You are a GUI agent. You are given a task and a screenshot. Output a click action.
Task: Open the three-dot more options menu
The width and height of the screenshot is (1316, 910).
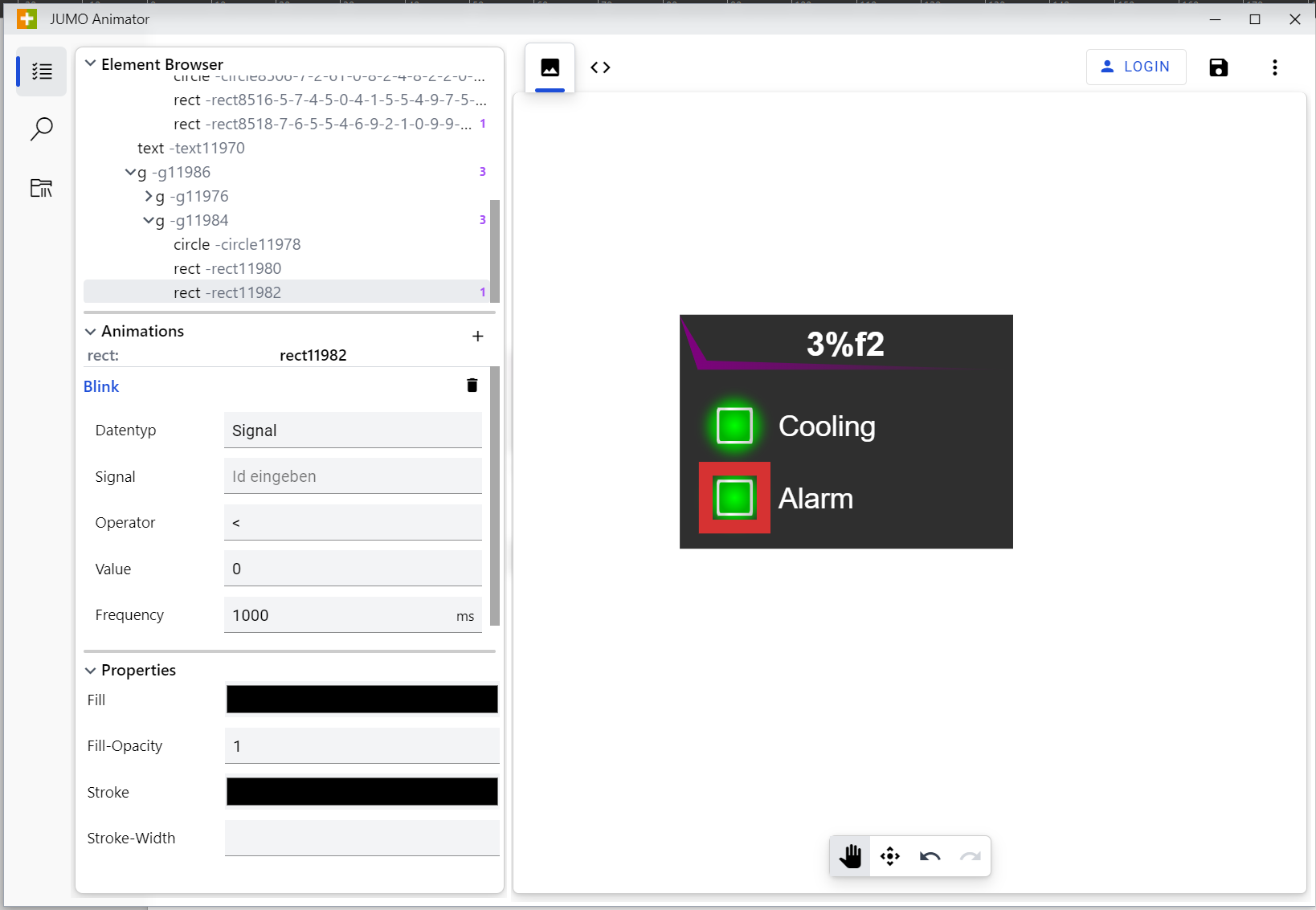pyautogui.click(x=1274, y=67)
